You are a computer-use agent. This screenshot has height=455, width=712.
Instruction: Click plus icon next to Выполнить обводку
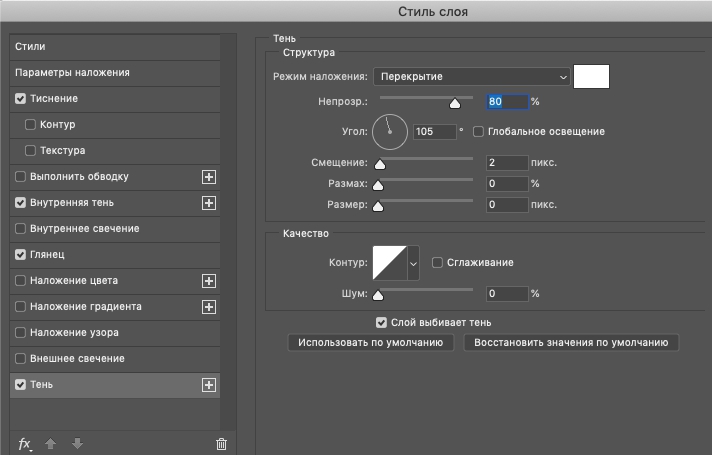(209, 177)
